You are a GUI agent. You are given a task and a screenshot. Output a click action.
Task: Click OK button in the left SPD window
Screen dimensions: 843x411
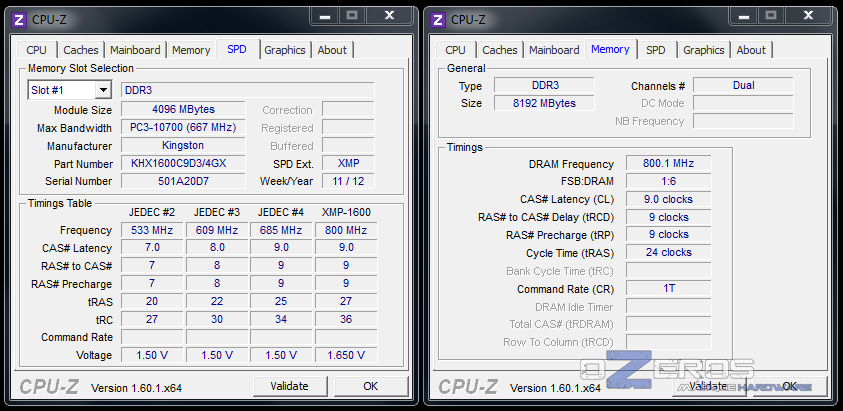[370, 386]
